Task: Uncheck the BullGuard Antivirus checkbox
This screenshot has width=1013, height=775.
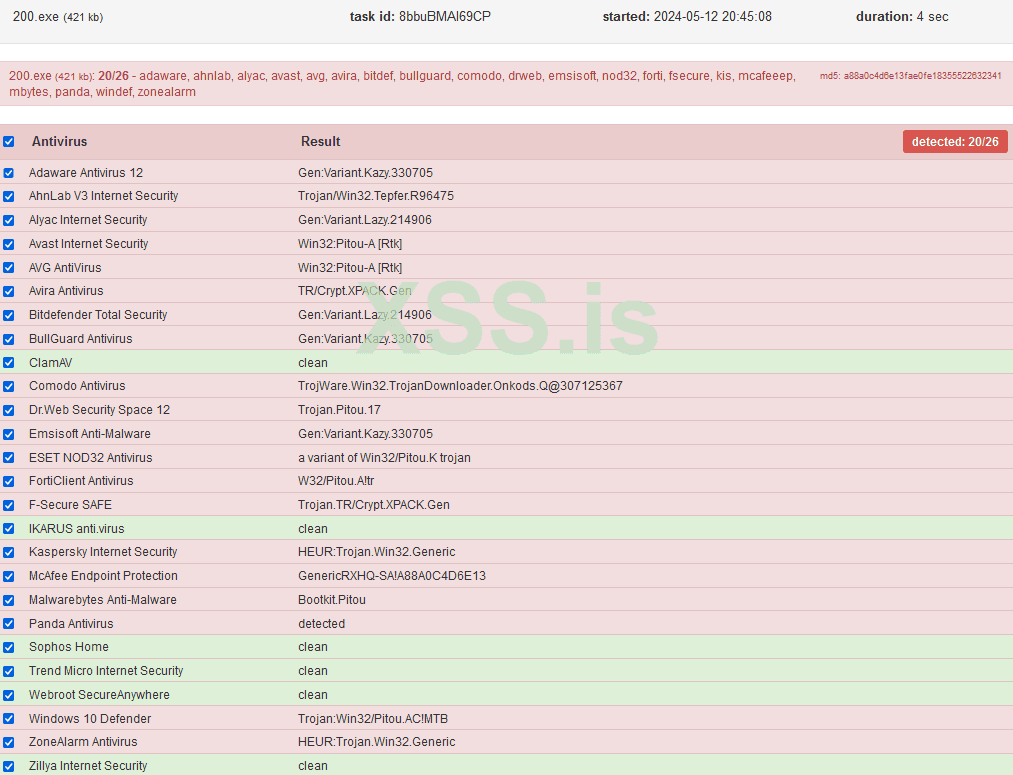Action: (8, 339)
